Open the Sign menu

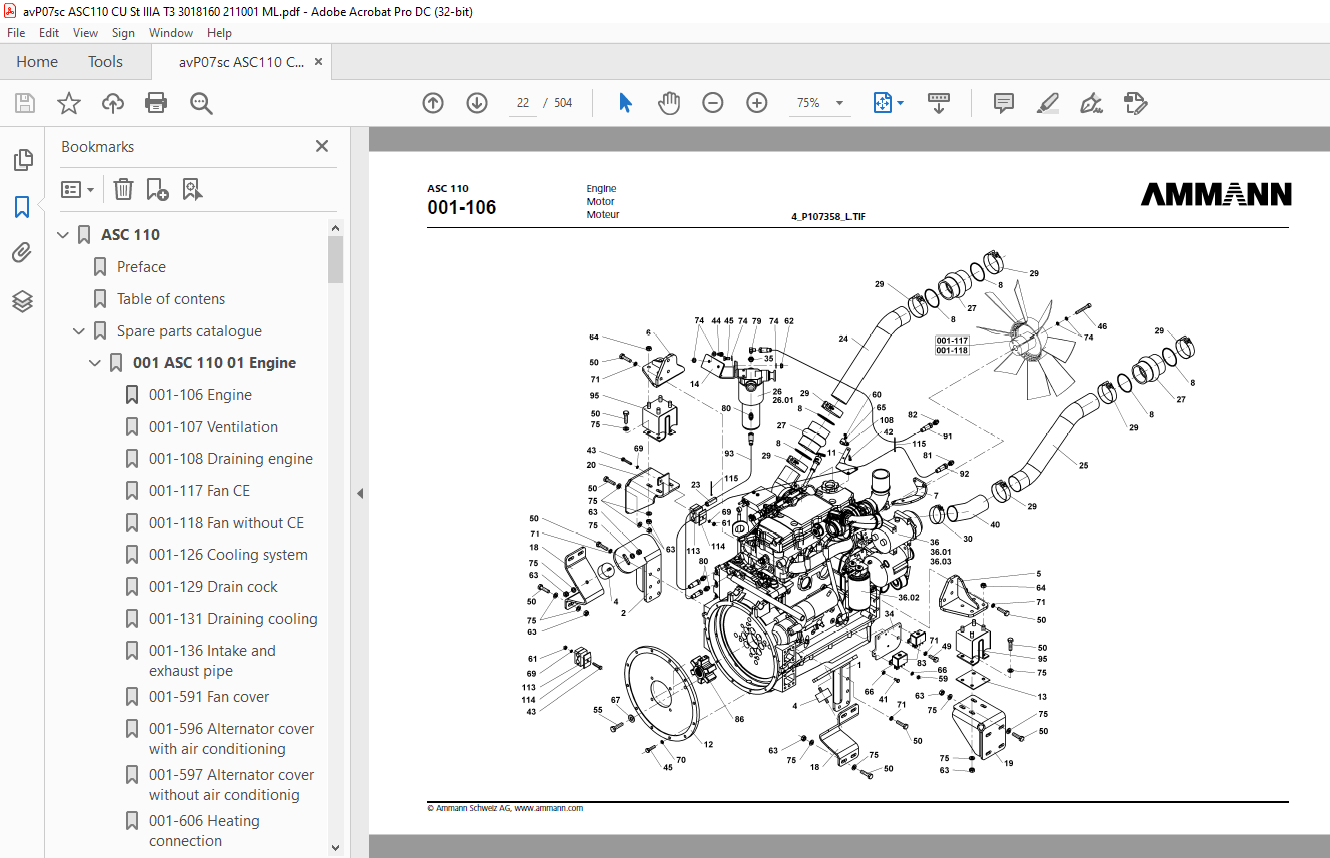coord(123,33)
